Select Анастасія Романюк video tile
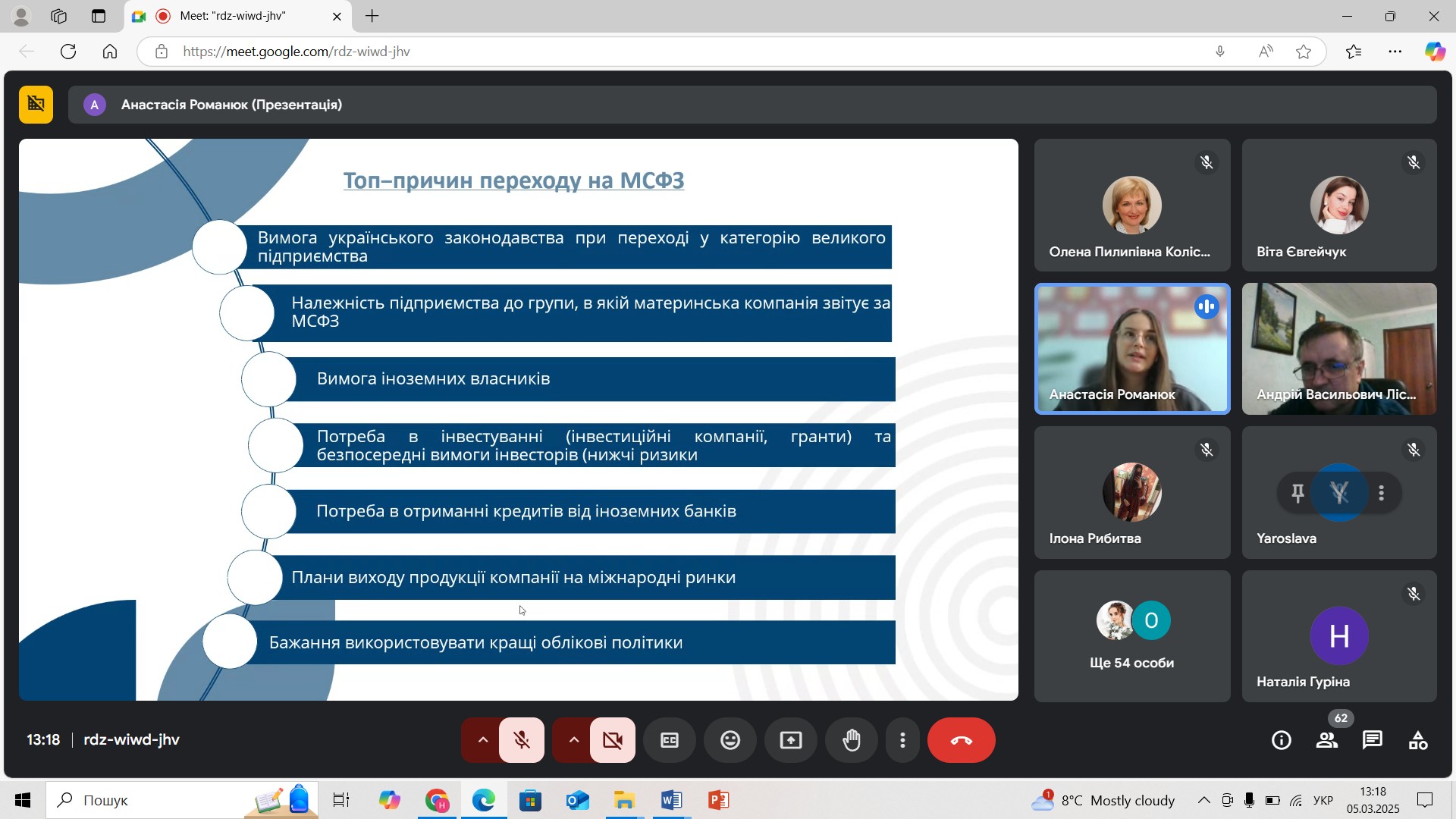Screen dimensions: 1456x819 pyautogui.click(x=1132, y=349)
